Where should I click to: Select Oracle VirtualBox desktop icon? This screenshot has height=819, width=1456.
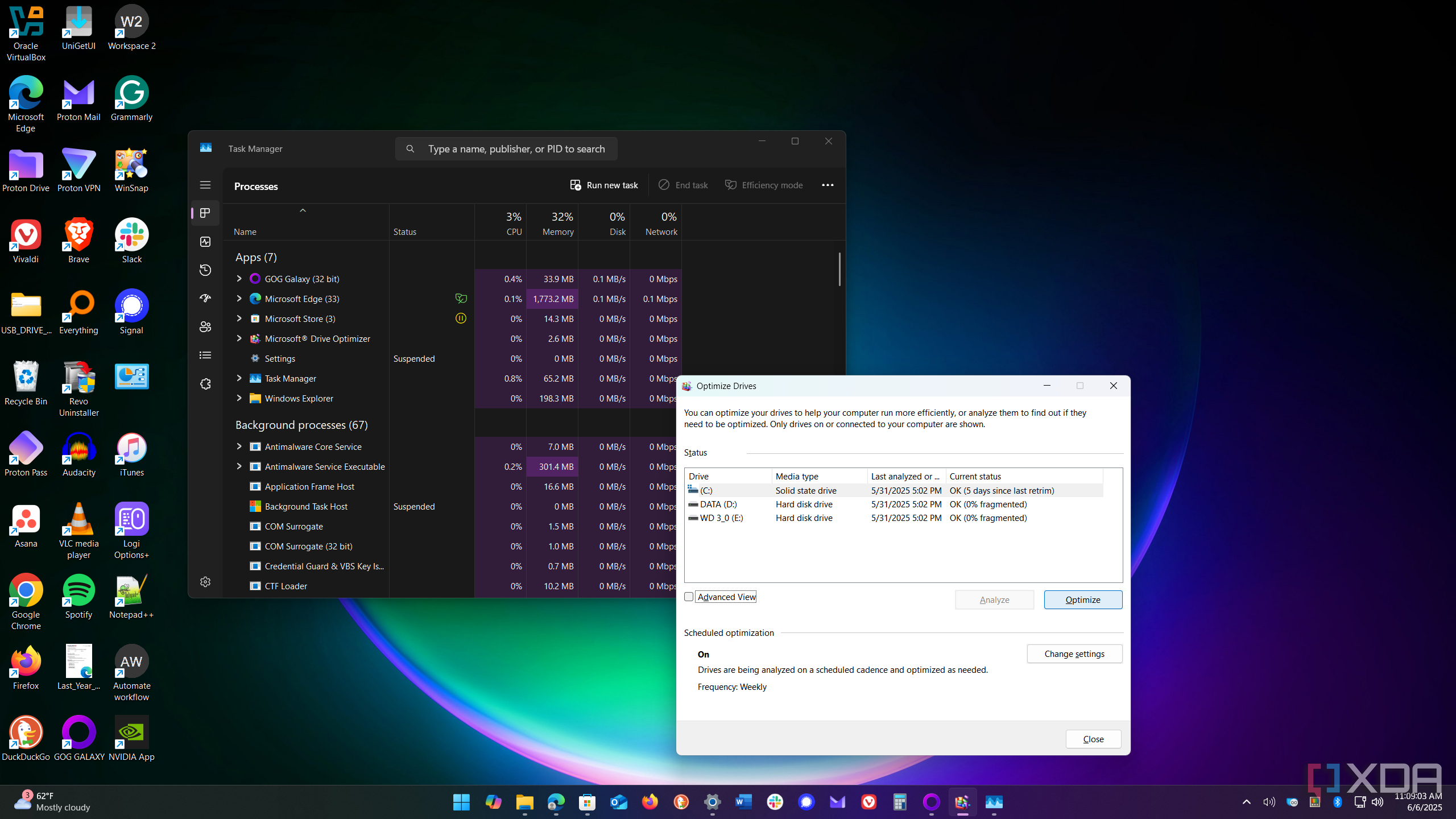click(26, 34)
